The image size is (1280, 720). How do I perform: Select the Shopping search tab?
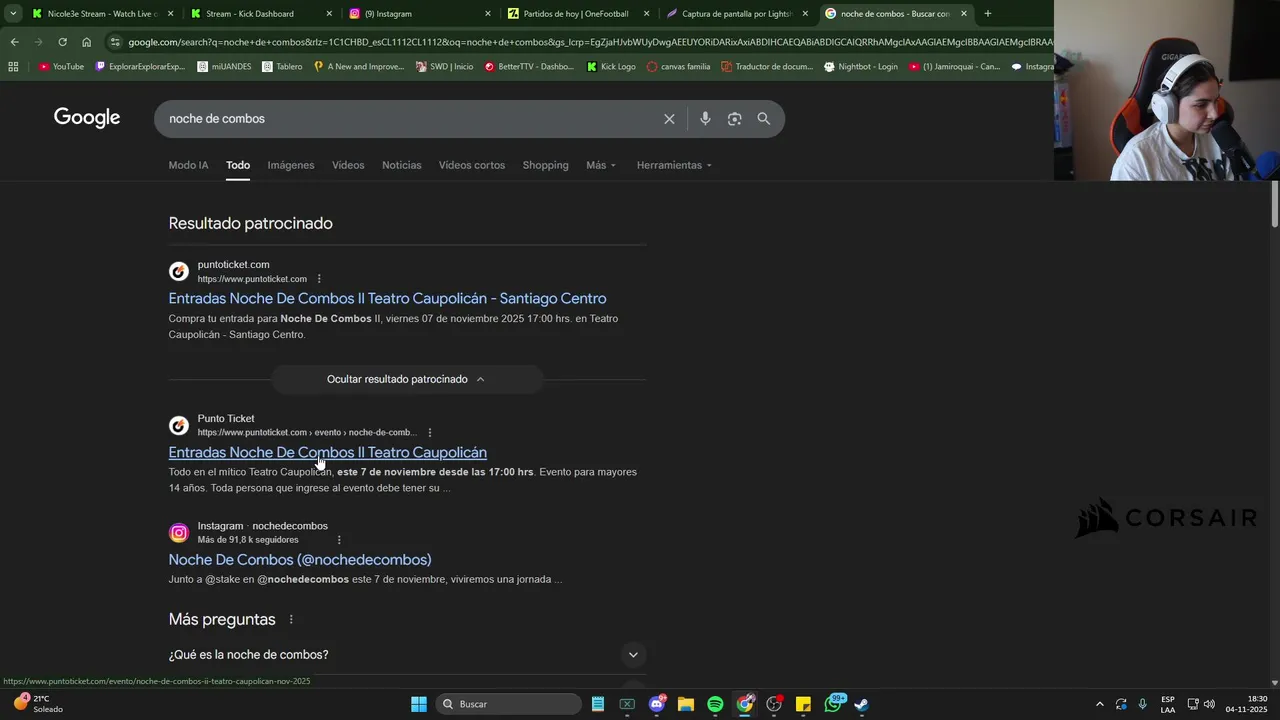(x=545, y=165)
